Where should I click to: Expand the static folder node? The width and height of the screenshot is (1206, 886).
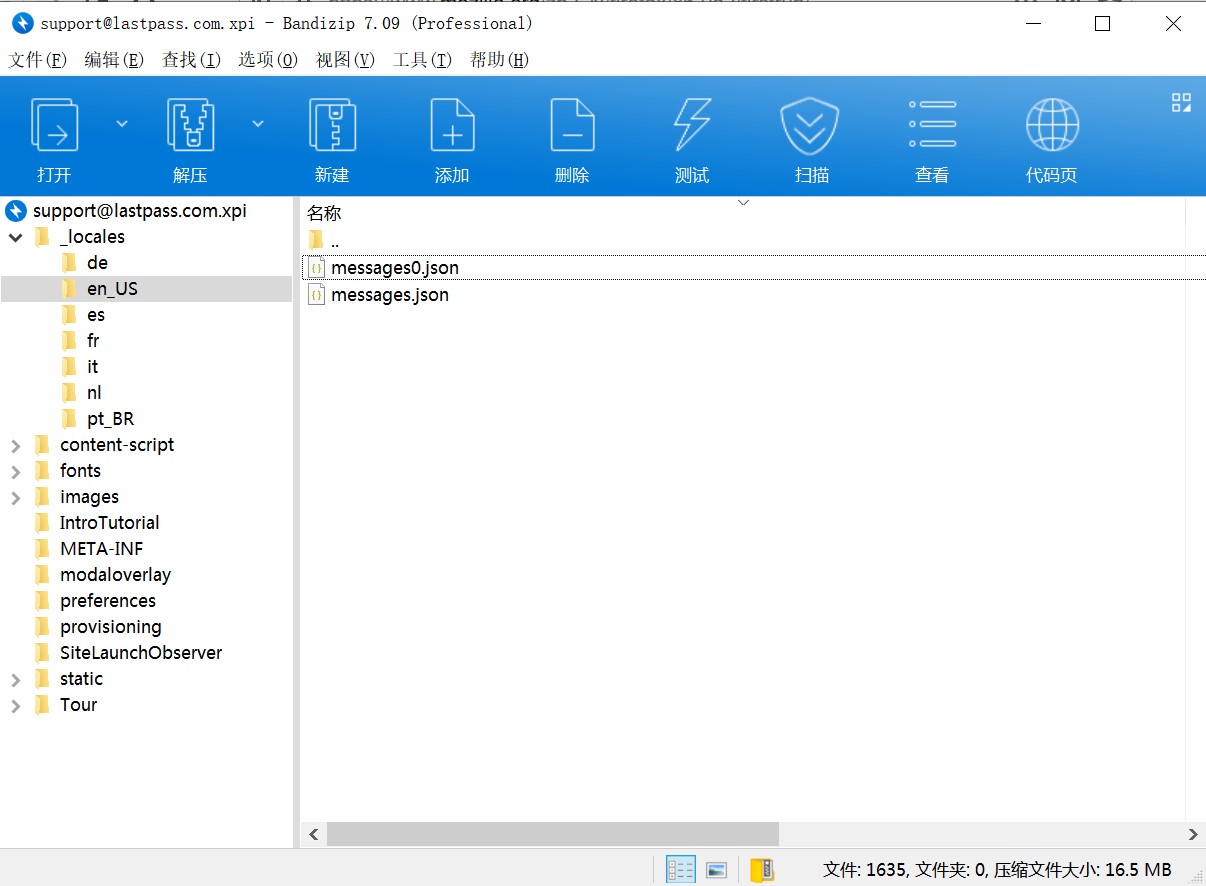16,679
